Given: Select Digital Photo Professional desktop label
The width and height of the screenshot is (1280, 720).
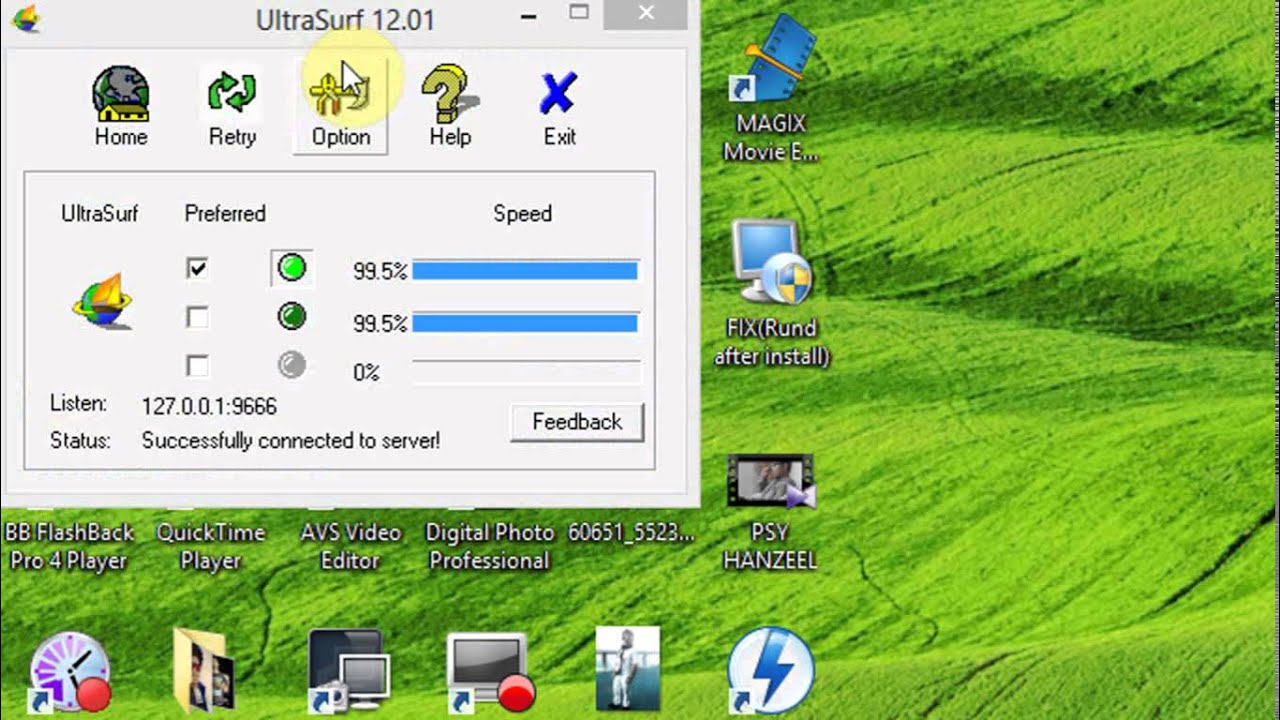Looking at the screenshot, I should [490, 546].
